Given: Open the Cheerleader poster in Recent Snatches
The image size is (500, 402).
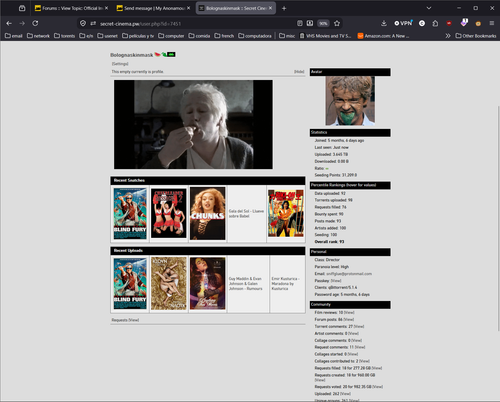Looking at the screenshot, I should [x=169, y=214].
